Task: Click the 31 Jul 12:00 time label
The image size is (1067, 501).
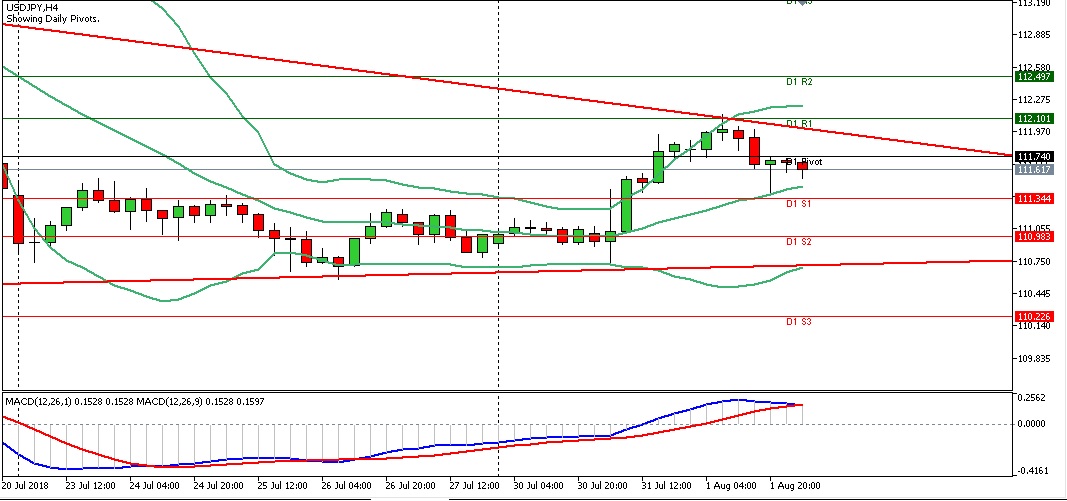Action: (x=667, y=486)
